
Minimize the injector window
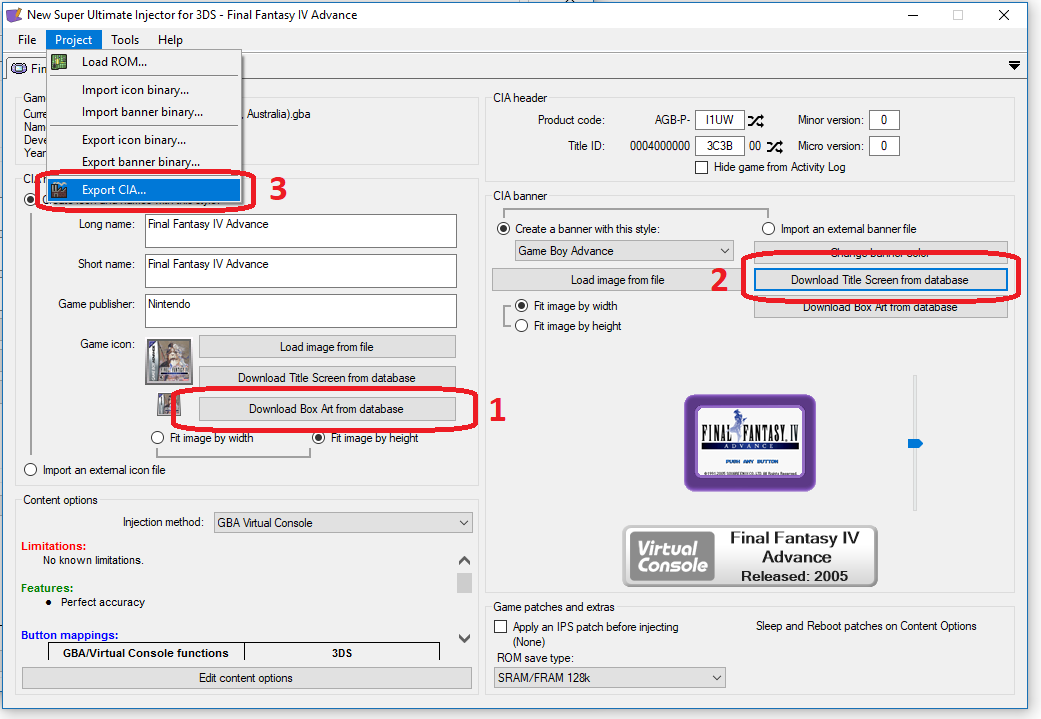coord(913,15)
